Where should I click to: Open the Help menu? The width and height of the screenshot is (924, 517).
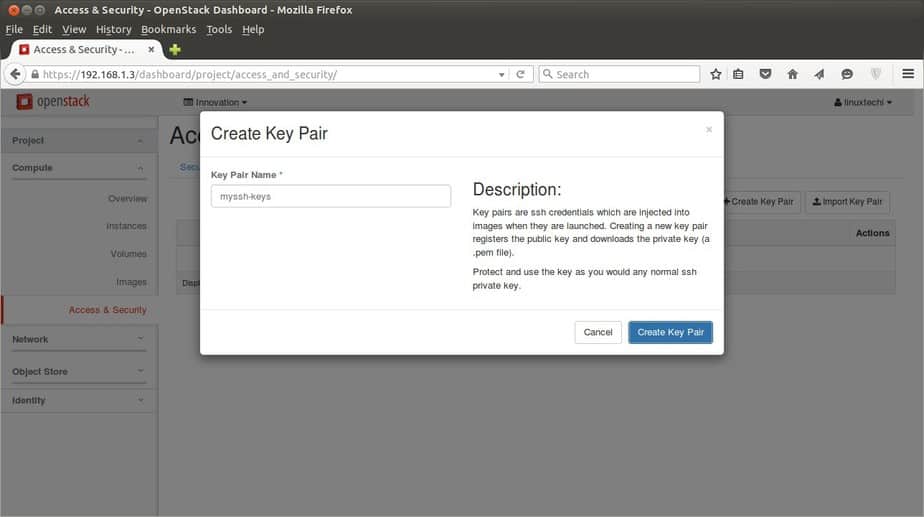253,29
